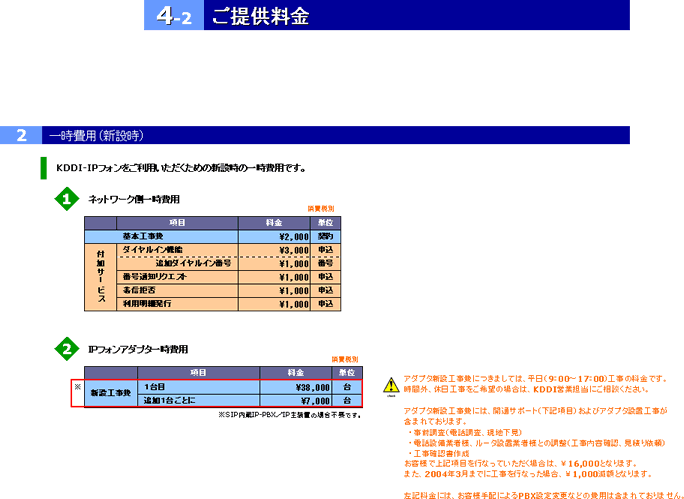Image resolution: width=684 pixels, height=499 pixels.
Task: Click the ※ mark left of 新設工事費
Action: [x=78, y=386]
